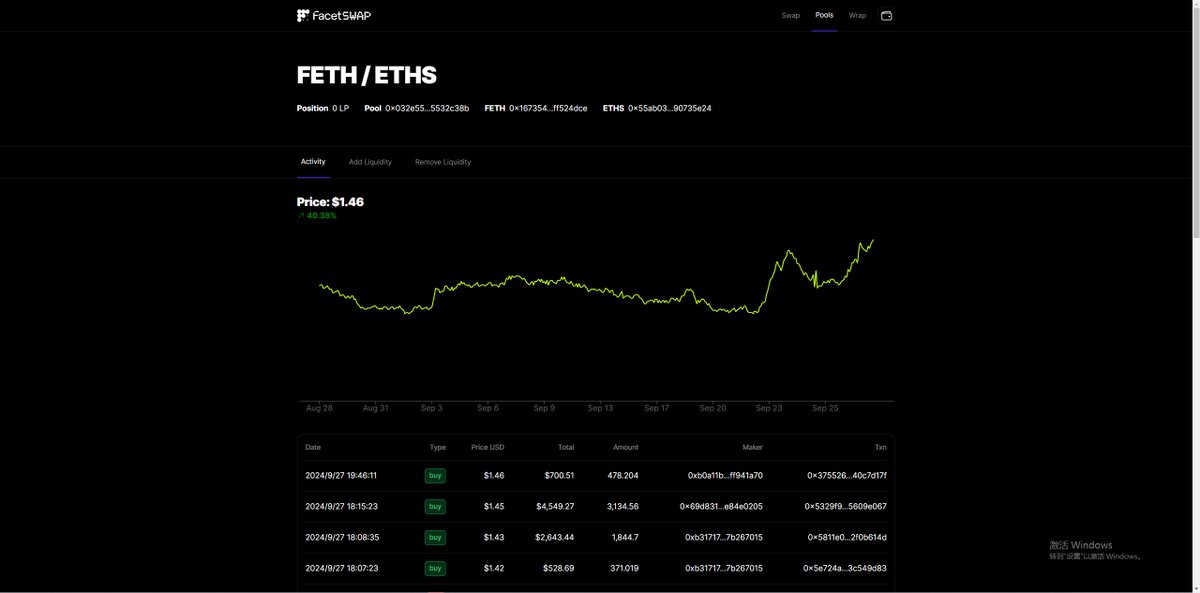
Task: Click the Price USD column header
Action: [487, 447]
